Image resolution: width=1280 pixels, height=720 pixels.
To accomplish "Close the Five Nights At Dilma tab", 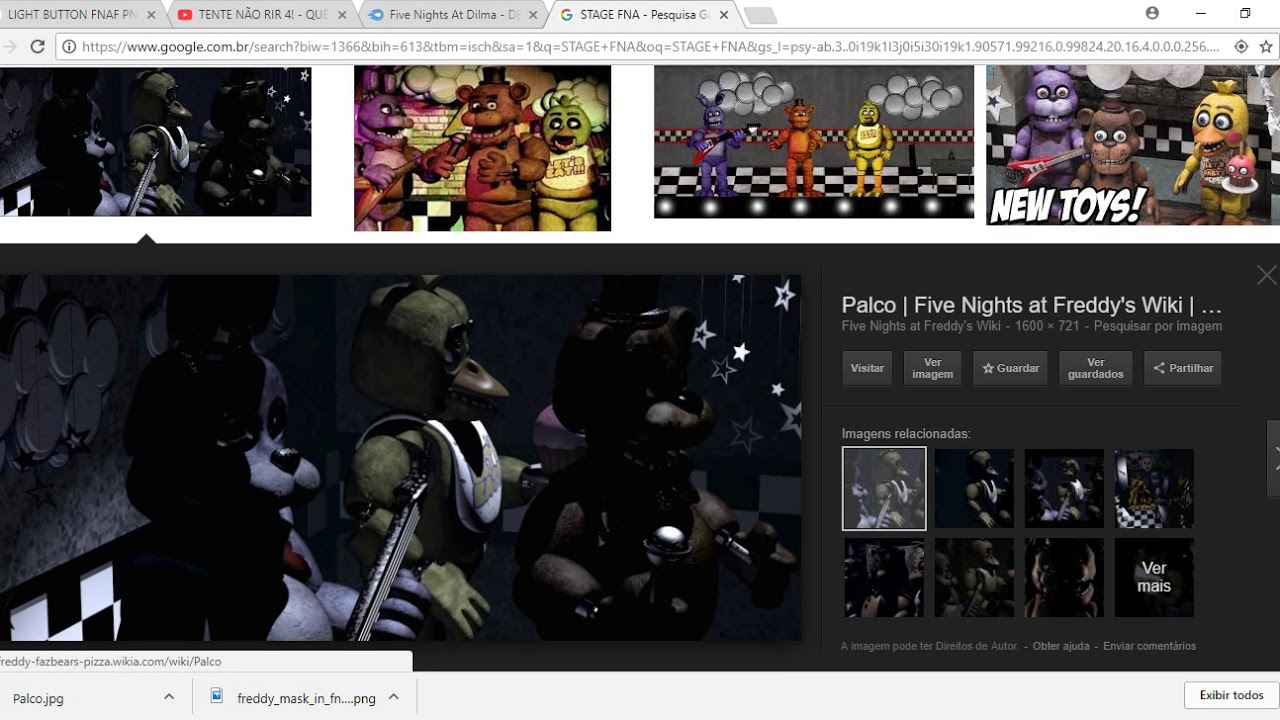I will click(x=532, y=15).
